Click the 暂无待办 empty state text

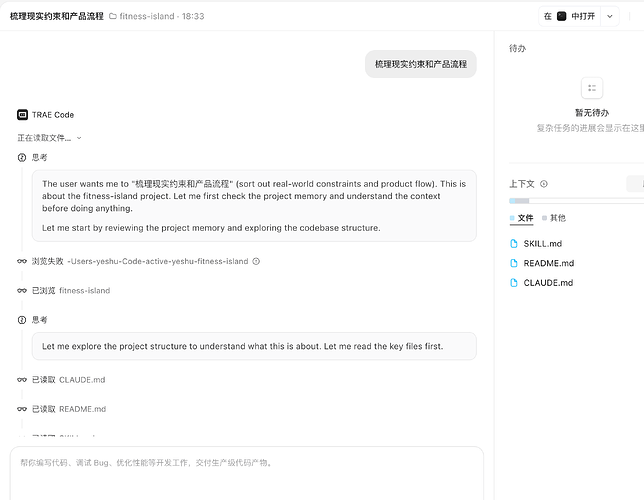(x=592, y=113)
